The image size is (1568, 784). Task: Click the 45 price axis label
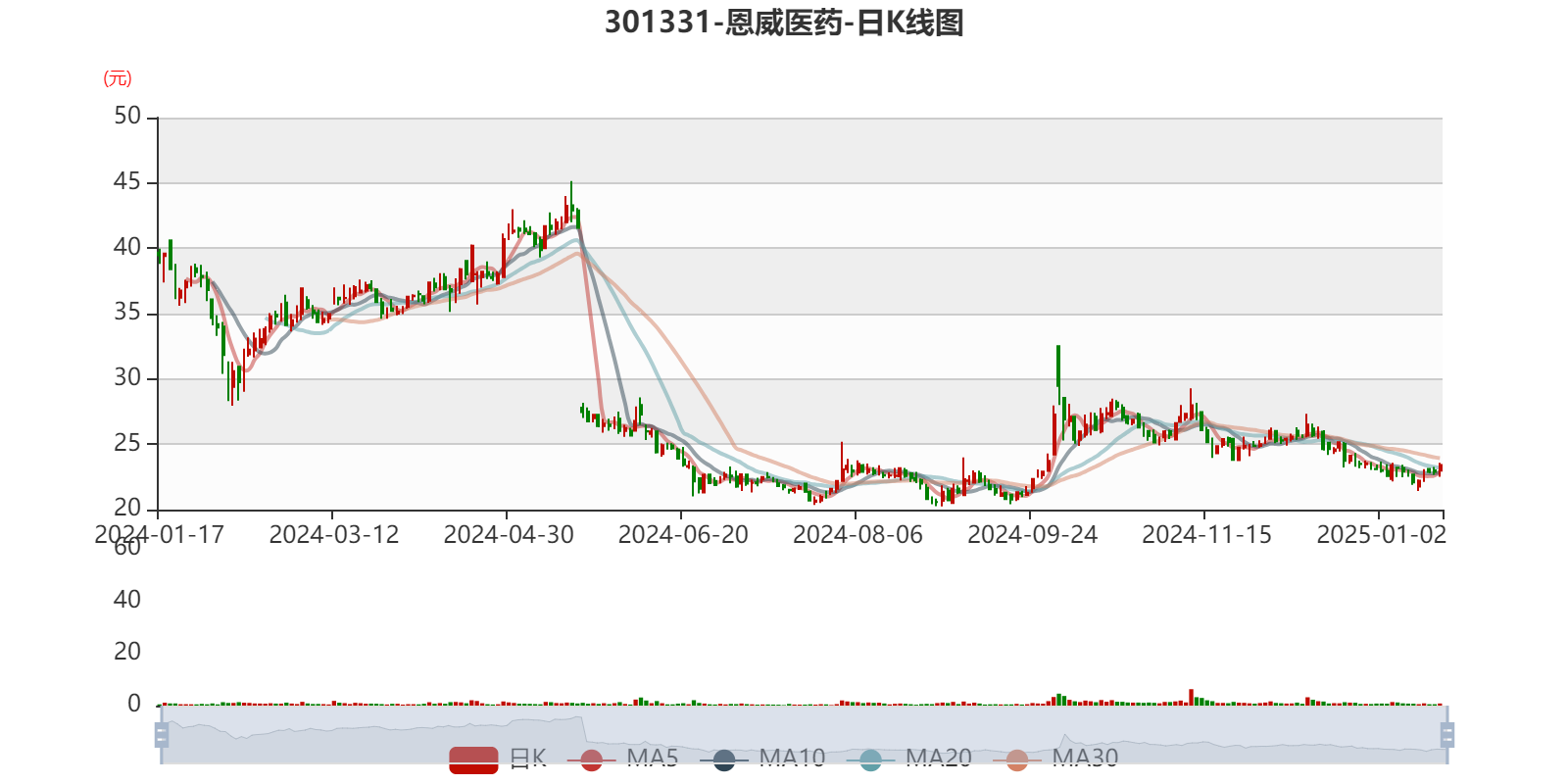pos(127,181)
